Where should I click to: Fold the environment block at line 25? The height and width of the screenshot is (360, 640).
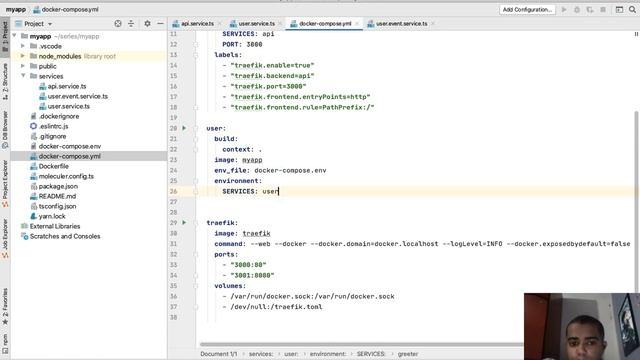196,181
